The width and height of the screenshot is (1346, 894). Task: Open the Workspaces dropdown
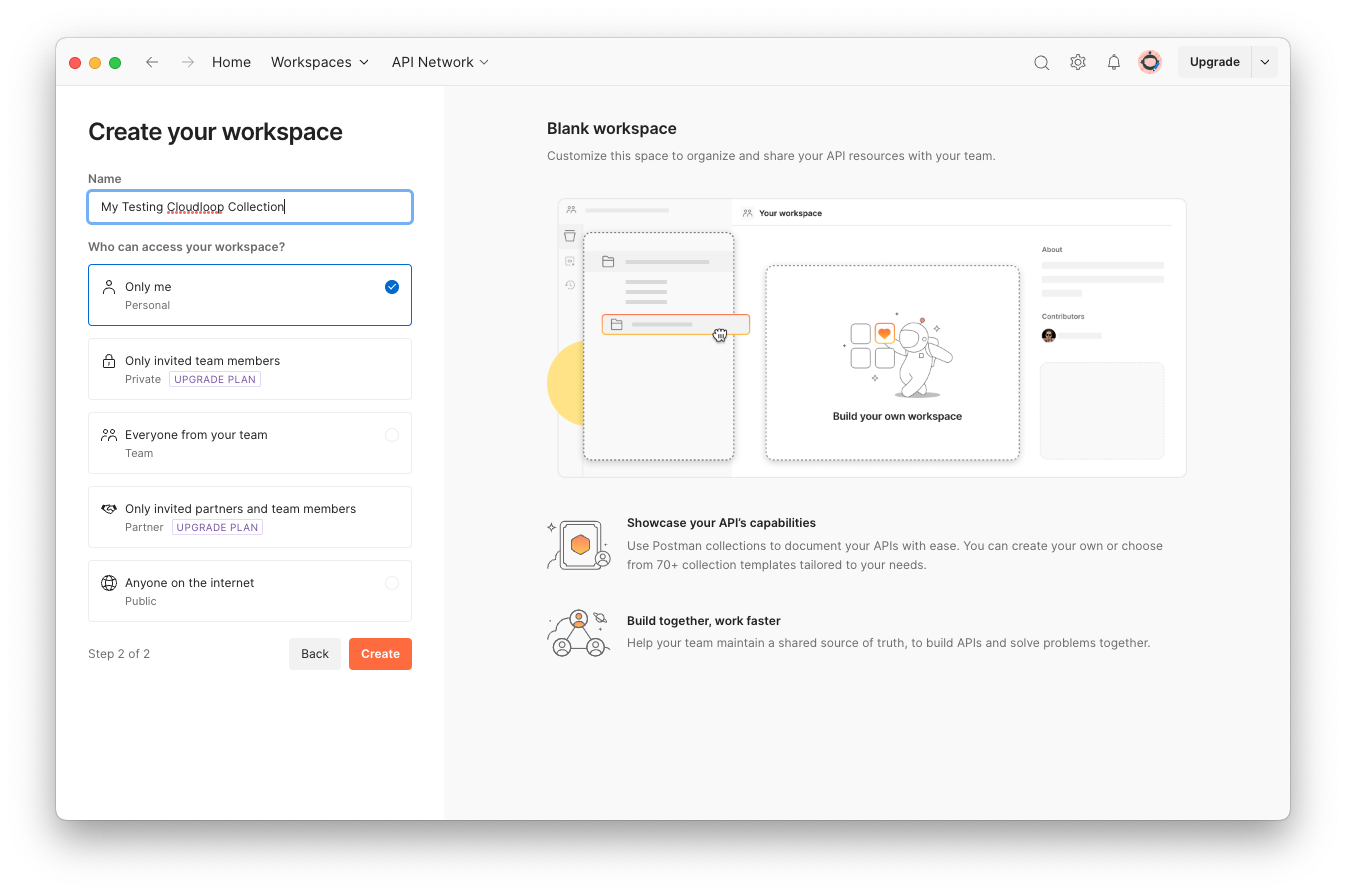tap(319, 62)
